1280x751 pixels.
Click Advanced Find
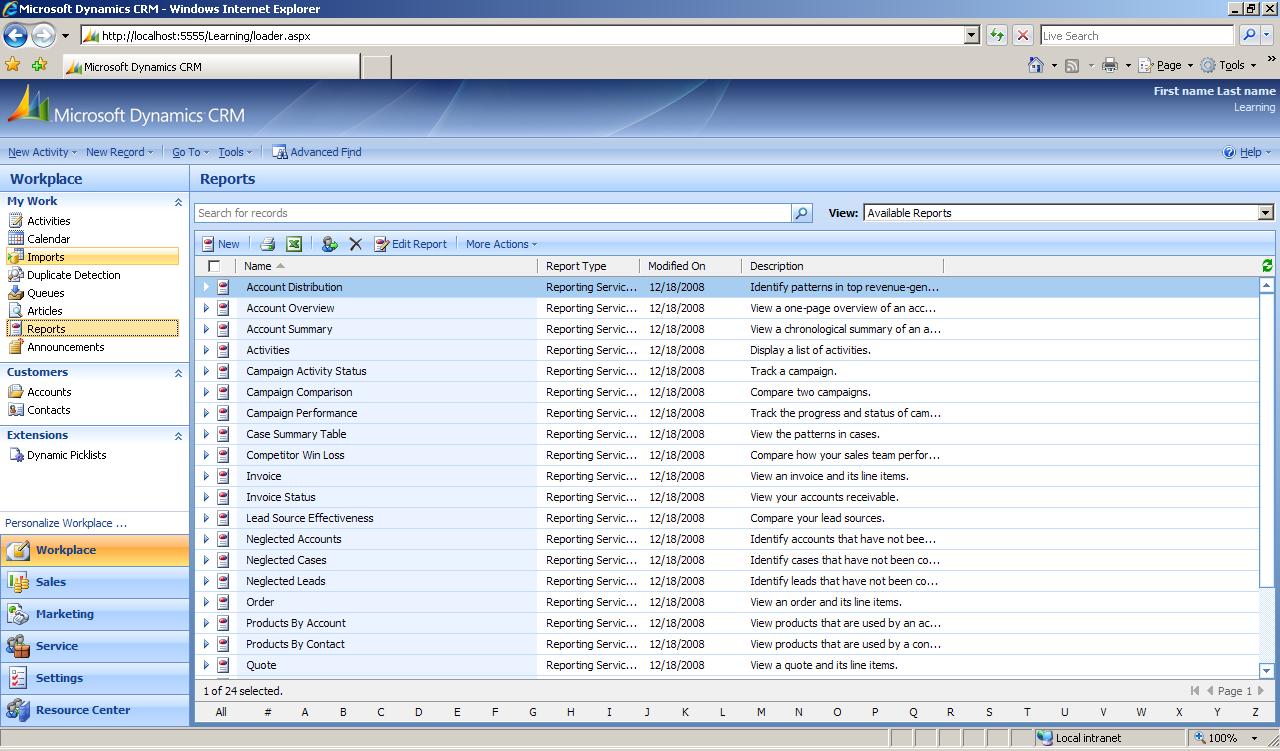click(x=316, y=152)
